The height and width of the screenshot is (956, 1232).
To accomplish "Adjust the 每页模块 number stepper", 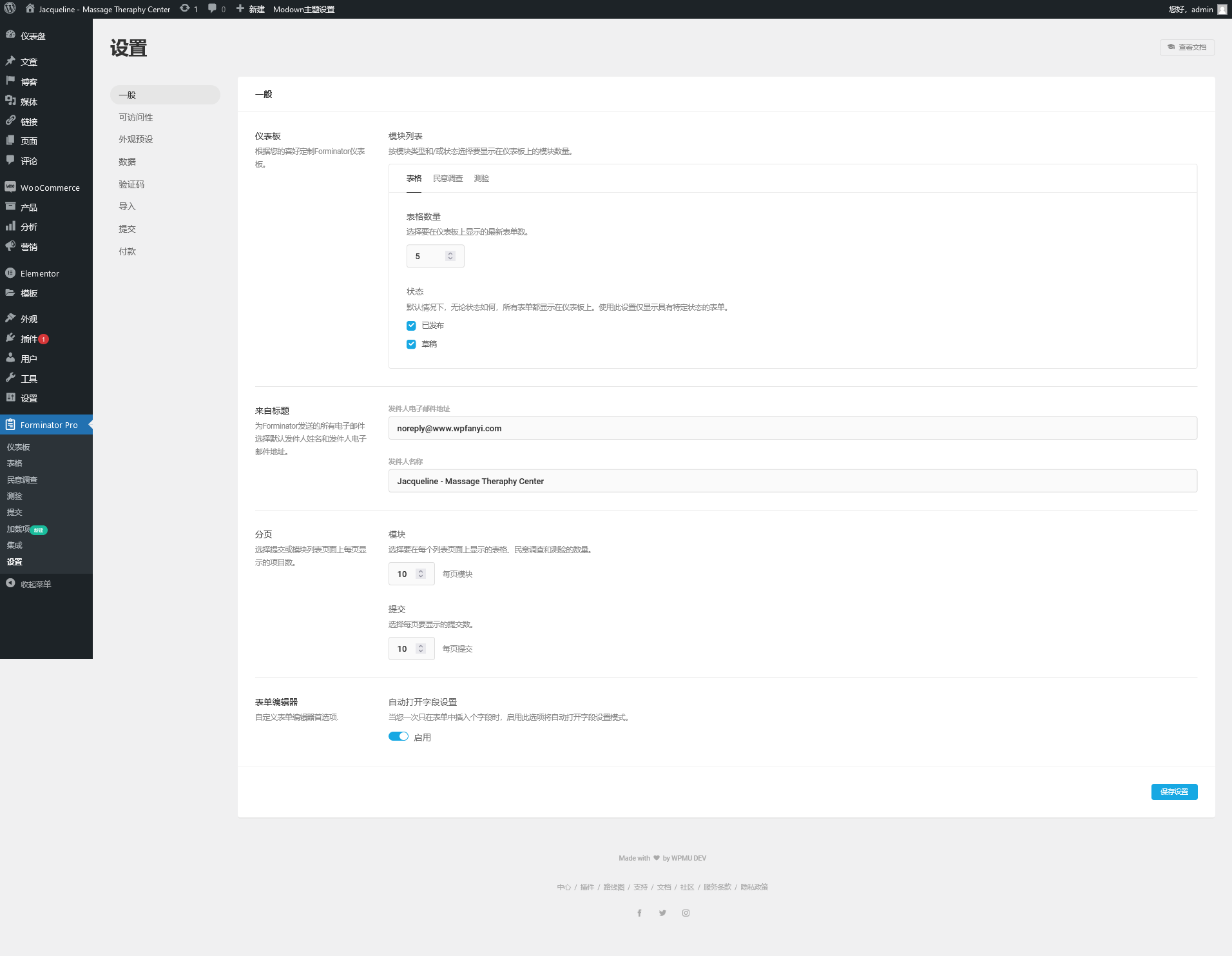I will pos(421,574).
